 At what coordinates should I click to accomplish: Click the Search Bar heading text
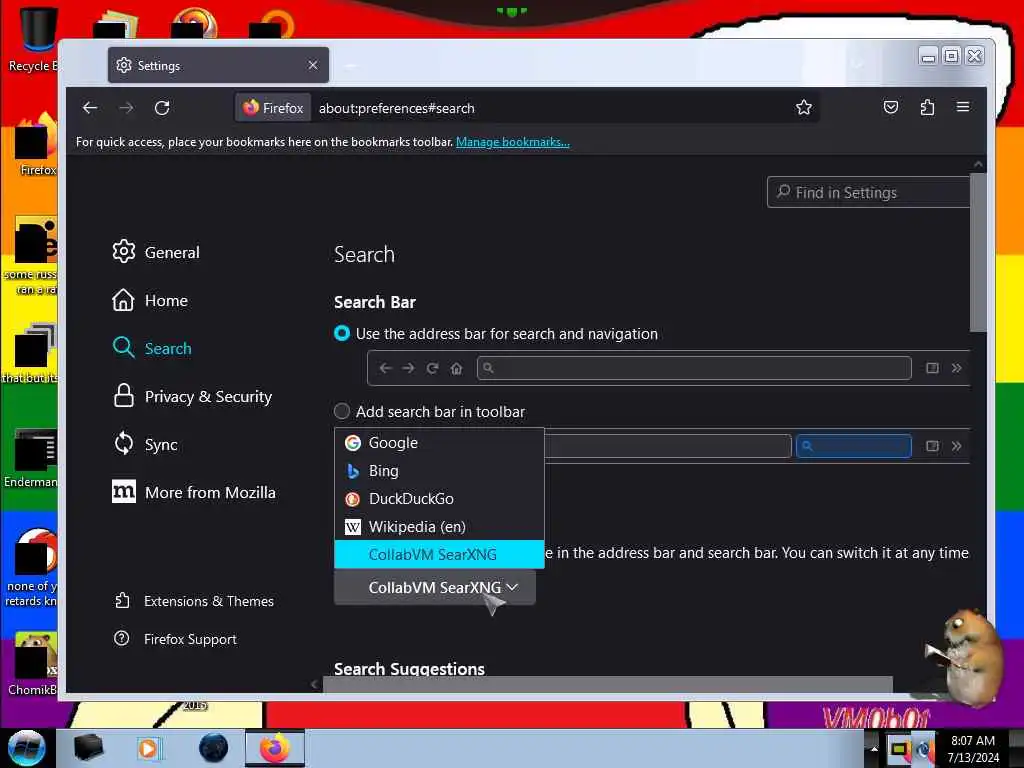(x=375, y=302)
